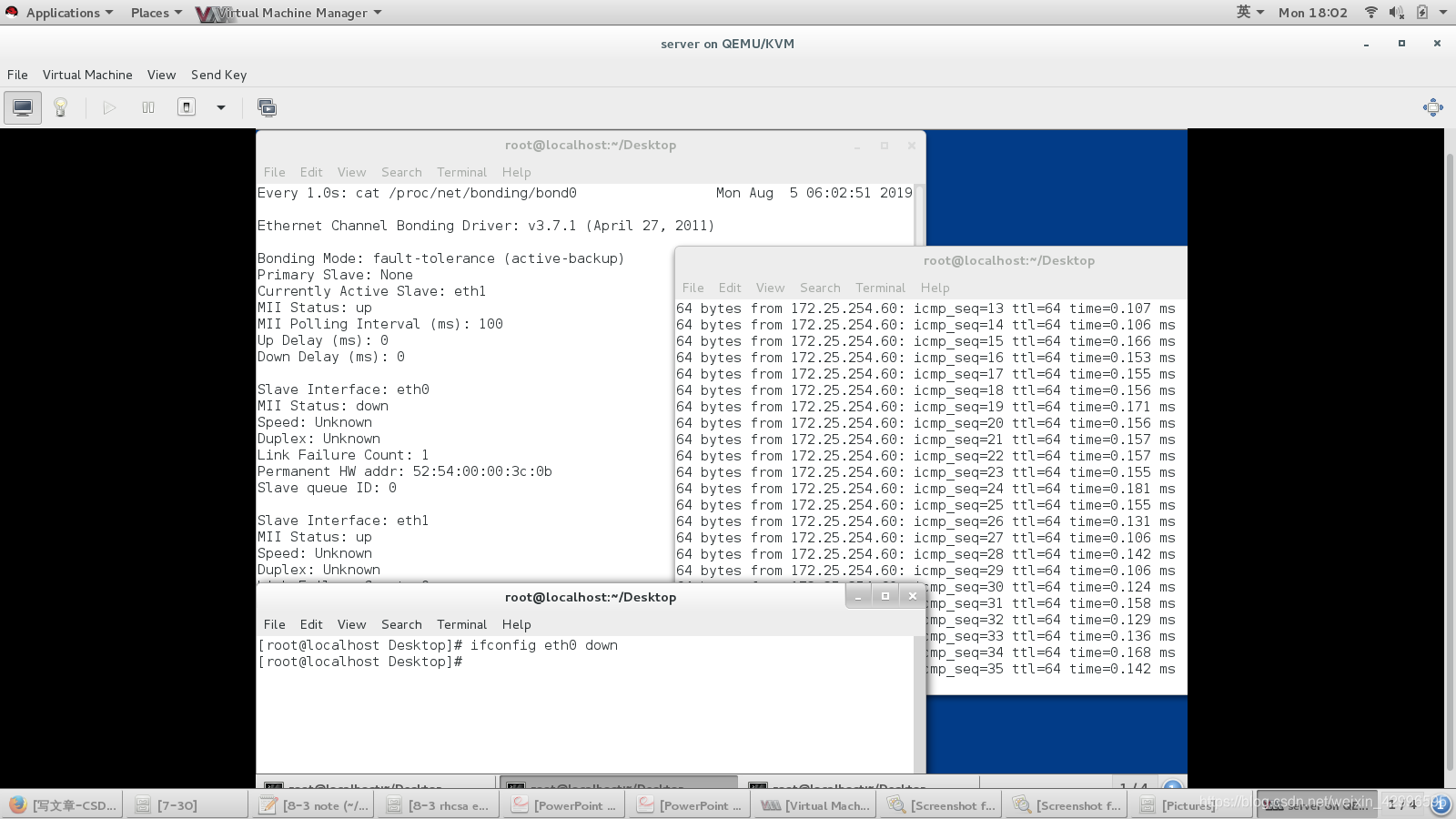Open system menu arrow in top panel
The width and height of the screenshot is (1456, 819).
click(x=1443, y=13)
